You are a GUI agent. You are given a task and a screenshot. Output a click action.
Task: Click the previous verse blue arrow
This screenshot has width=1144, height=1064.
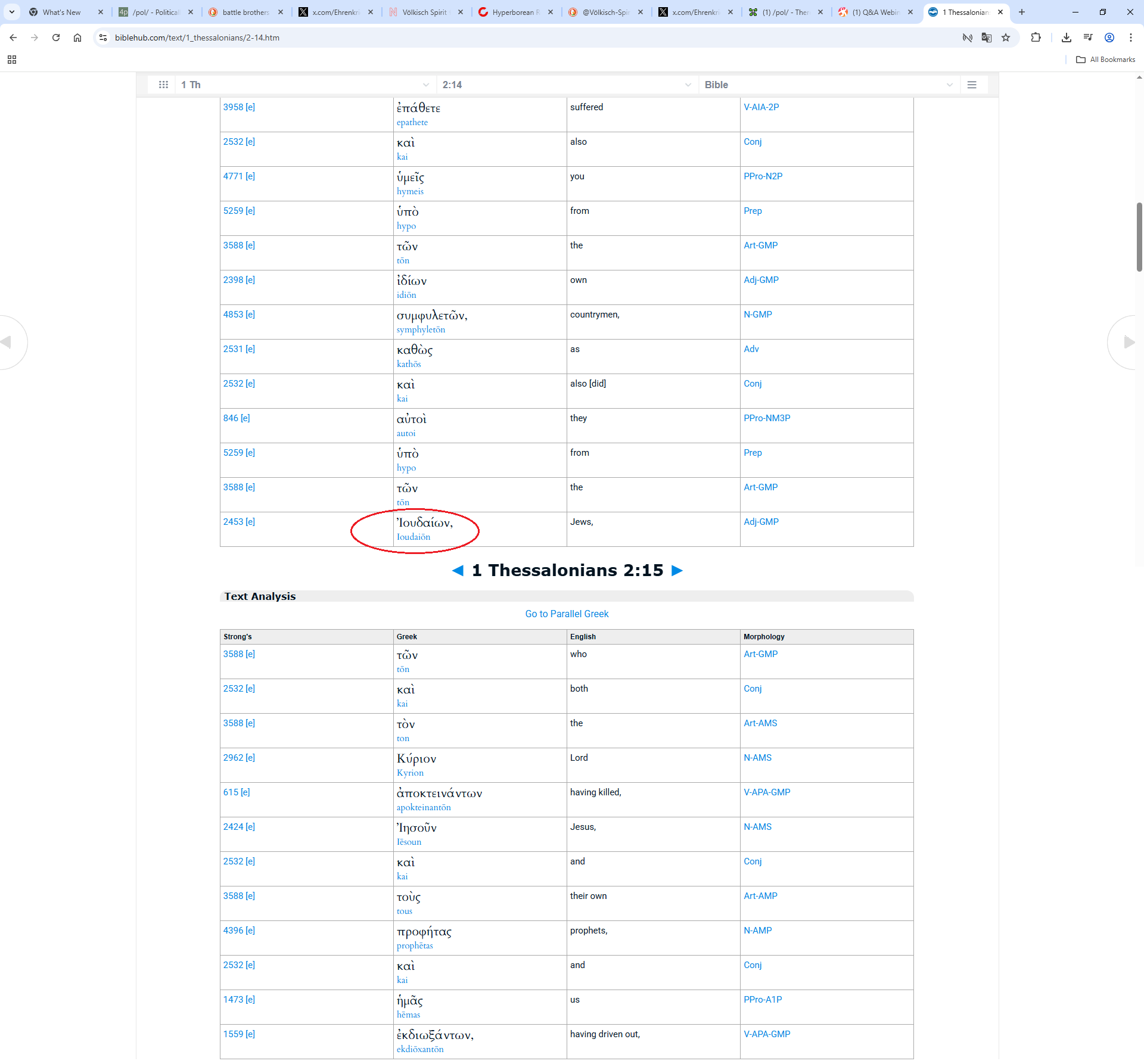pos(458,571)
